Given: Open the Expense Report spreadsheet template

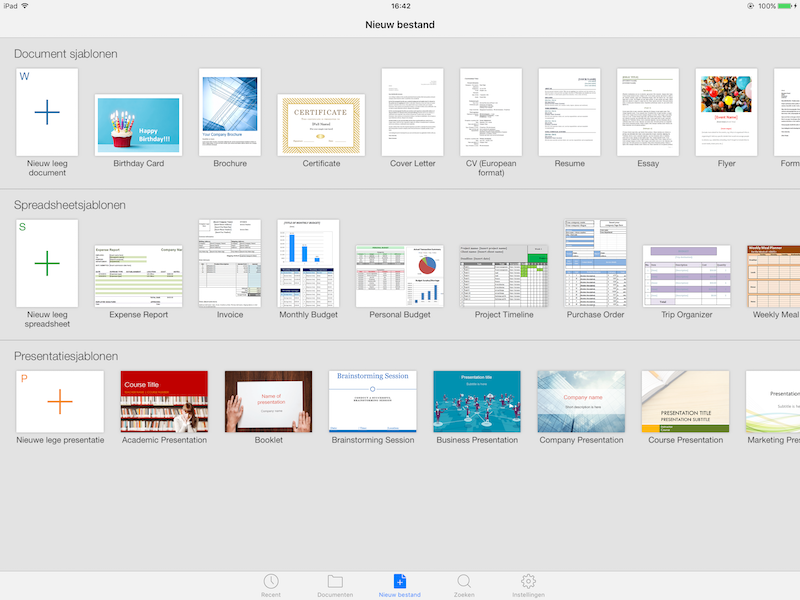Looking at the screenshot, I should pos(138,275).
